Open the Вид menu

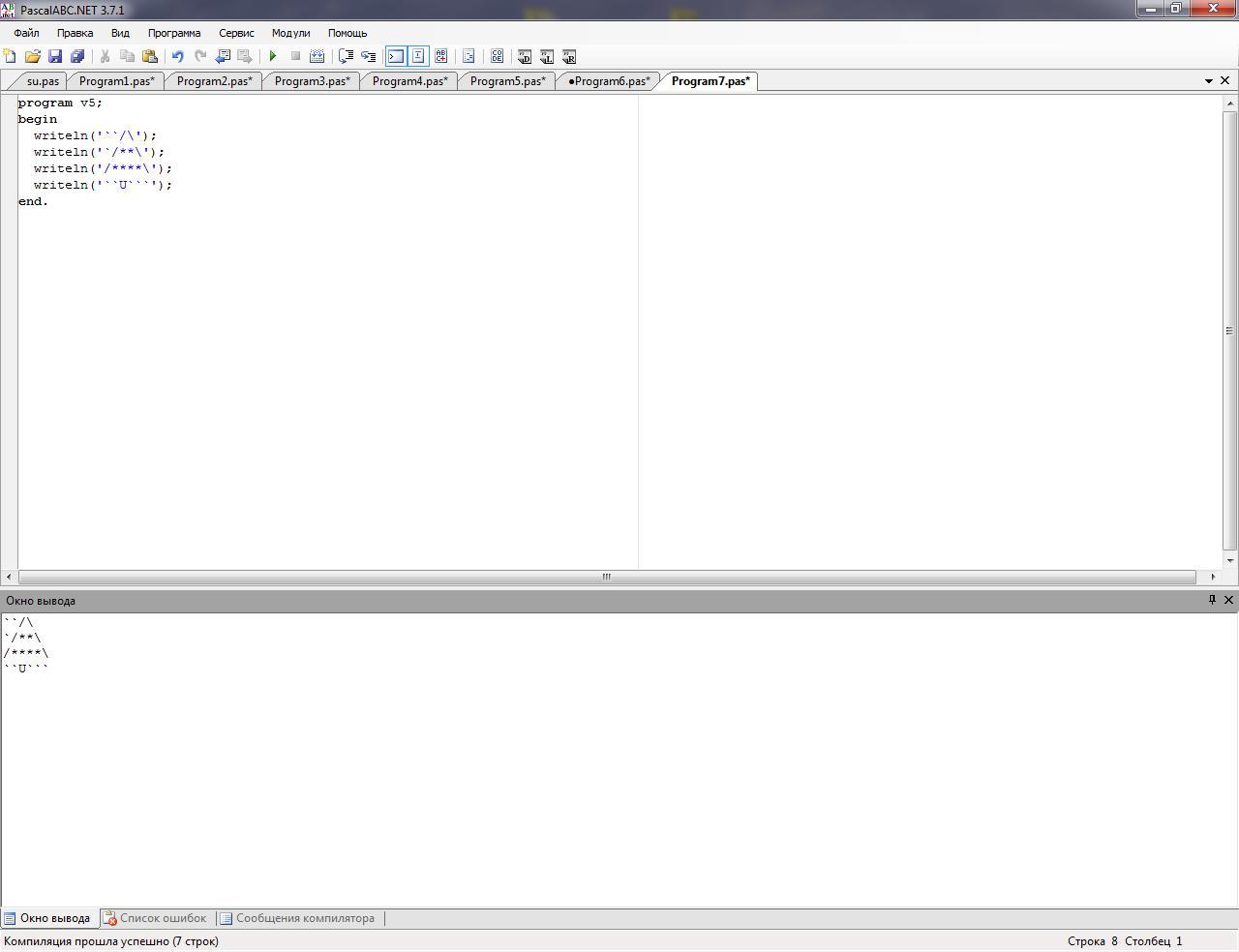click(120, 33)
